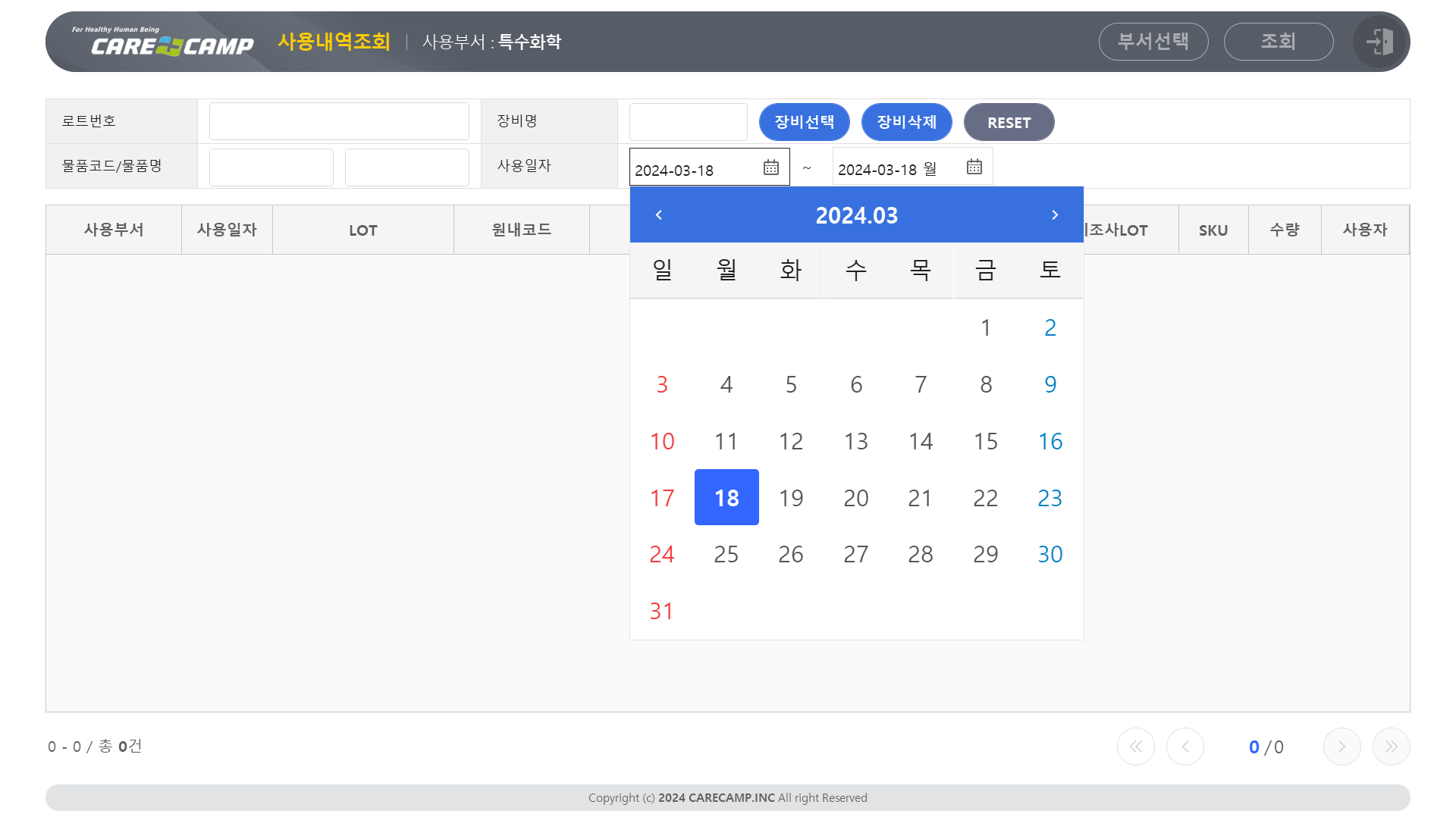Pick day 8 in the calendar
The width and height of the screenshot is (1456, 817).
tap(986, 384)
